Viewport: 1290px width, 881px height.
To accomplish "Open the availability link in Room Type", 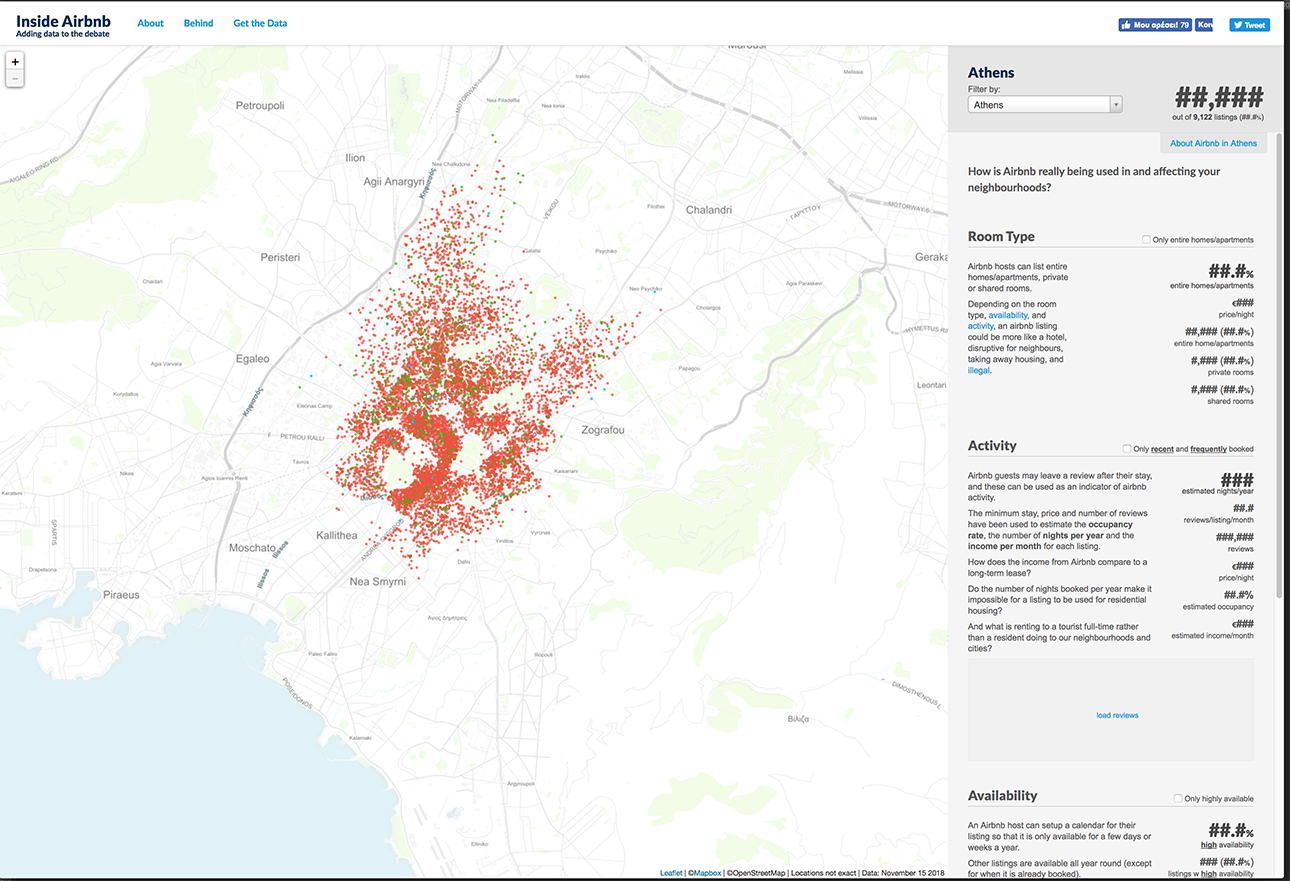I will [x=1023, y=315].
